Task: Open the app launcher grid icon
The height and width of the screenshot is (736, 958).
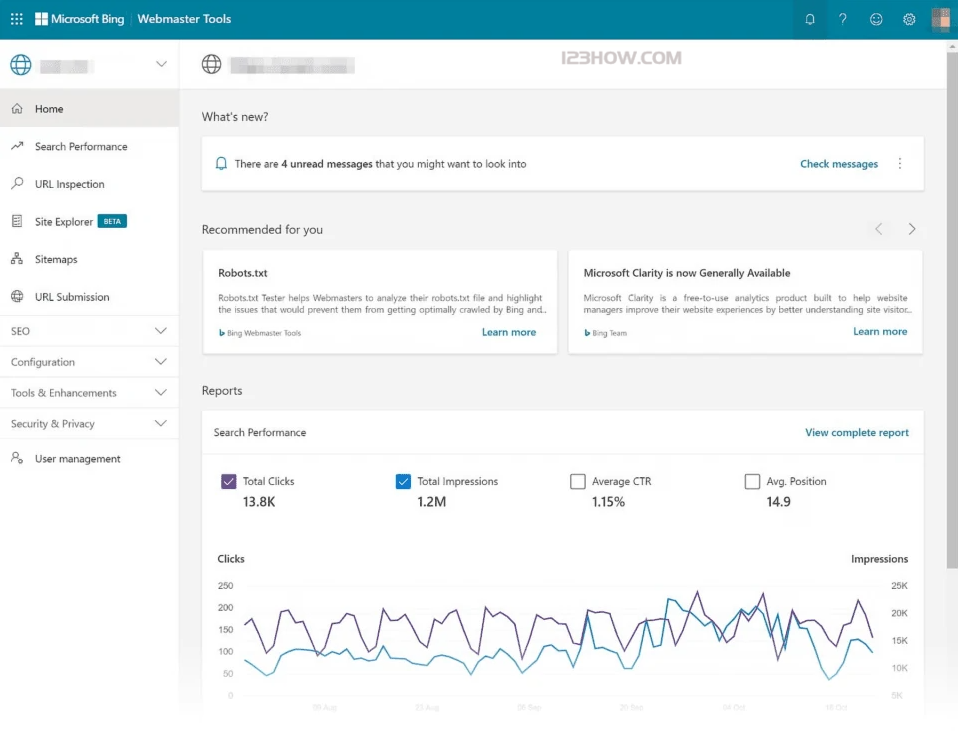Action: [x=16, y=19]
